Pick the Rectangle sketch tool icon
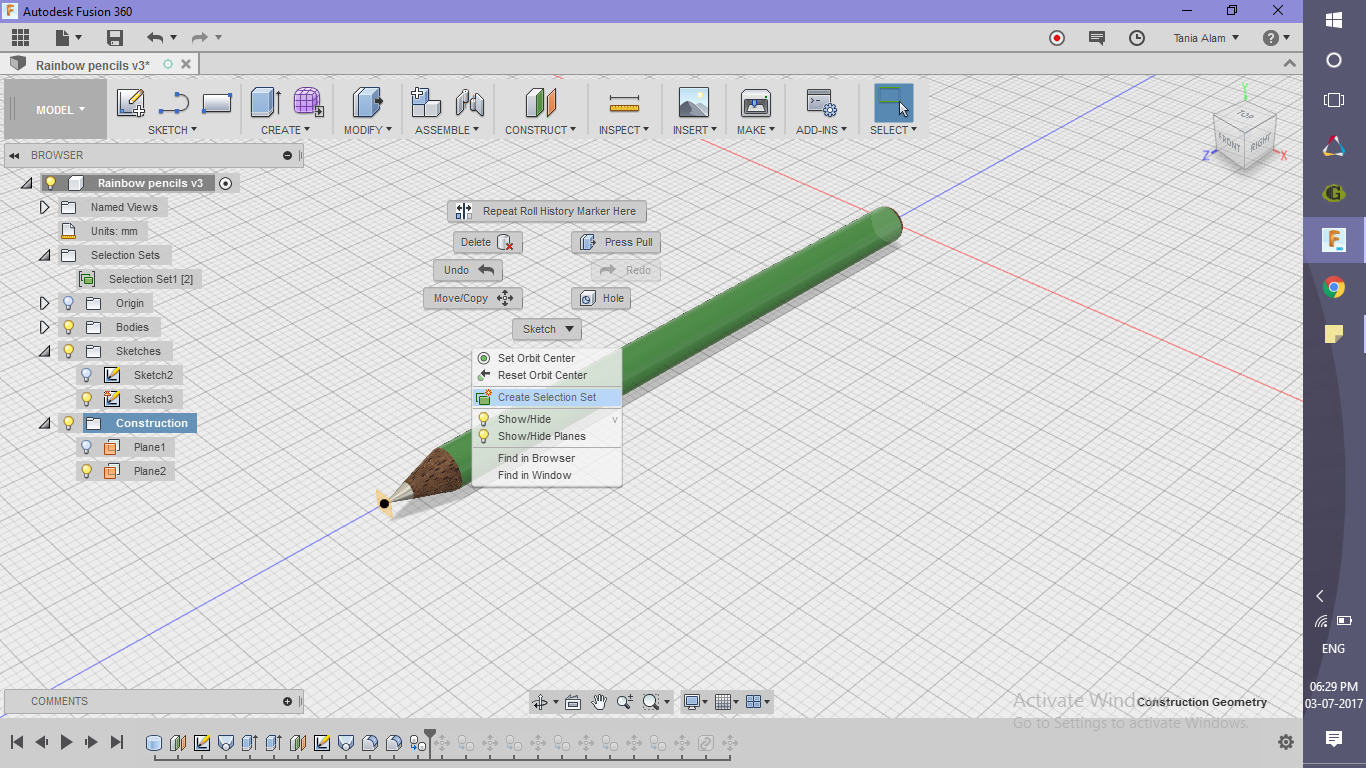 pyautogui.click(x=217, y=103)
